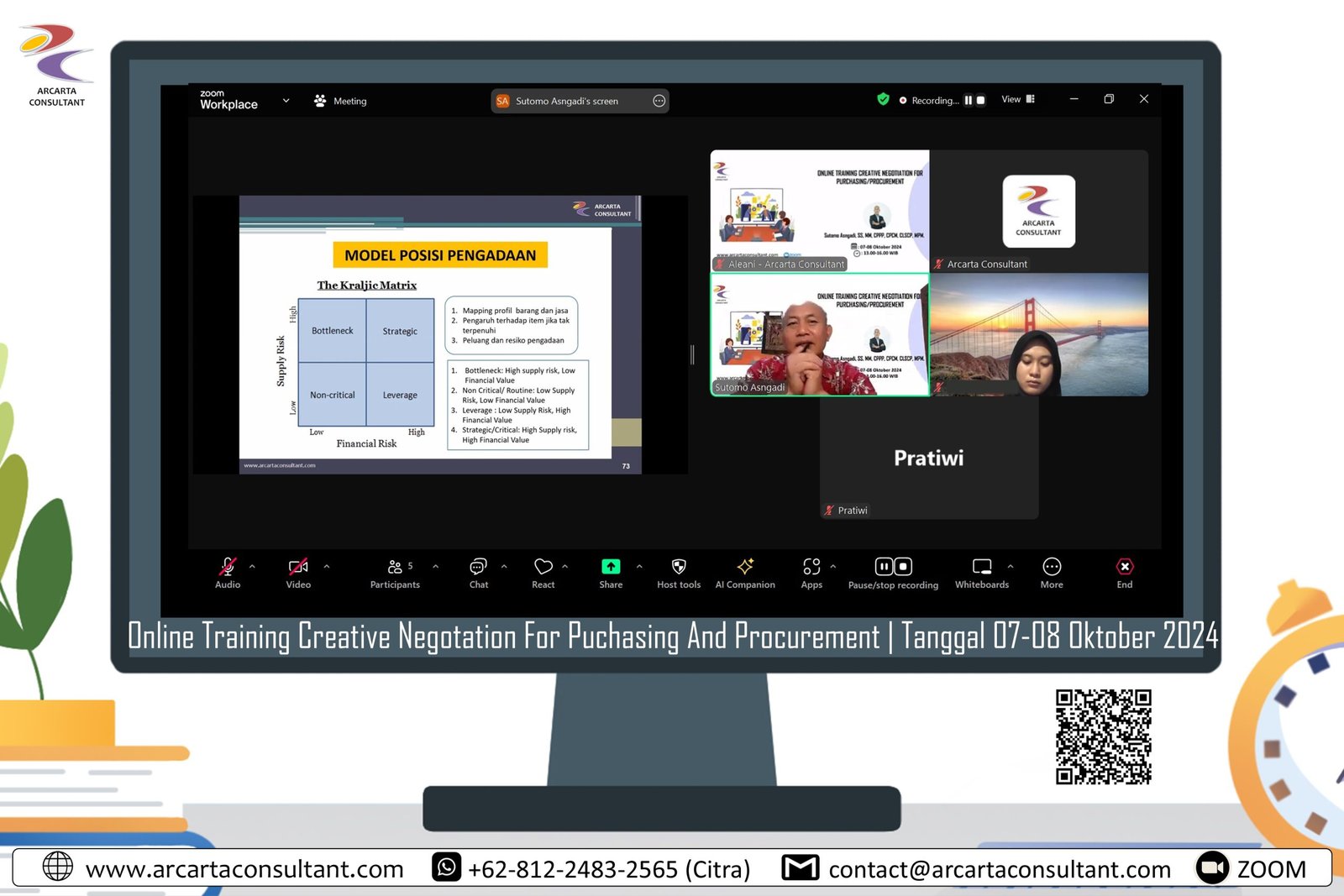1344x896 pixels.
Task: Click the green Share screen icon
Action: tap(611, 567)
